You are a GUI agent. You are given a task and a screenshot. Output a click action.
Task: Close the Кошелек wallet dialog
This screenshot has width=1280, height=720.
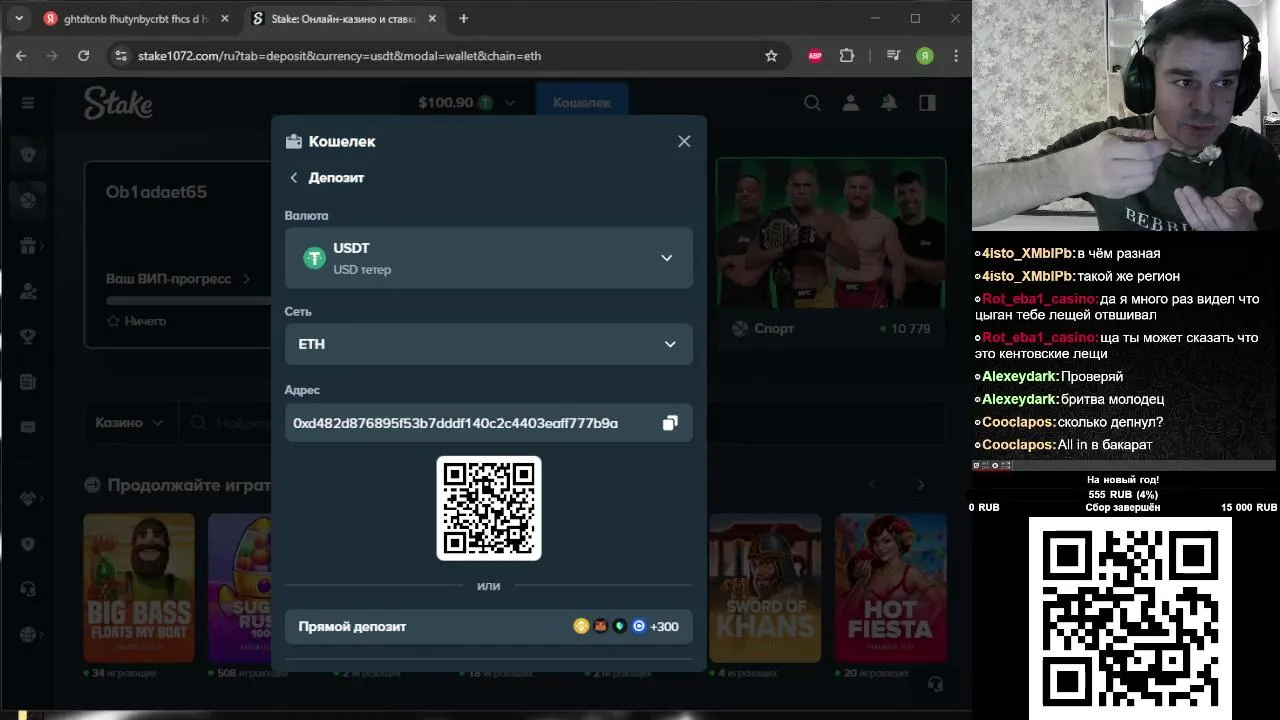click(x=684, y=141)
